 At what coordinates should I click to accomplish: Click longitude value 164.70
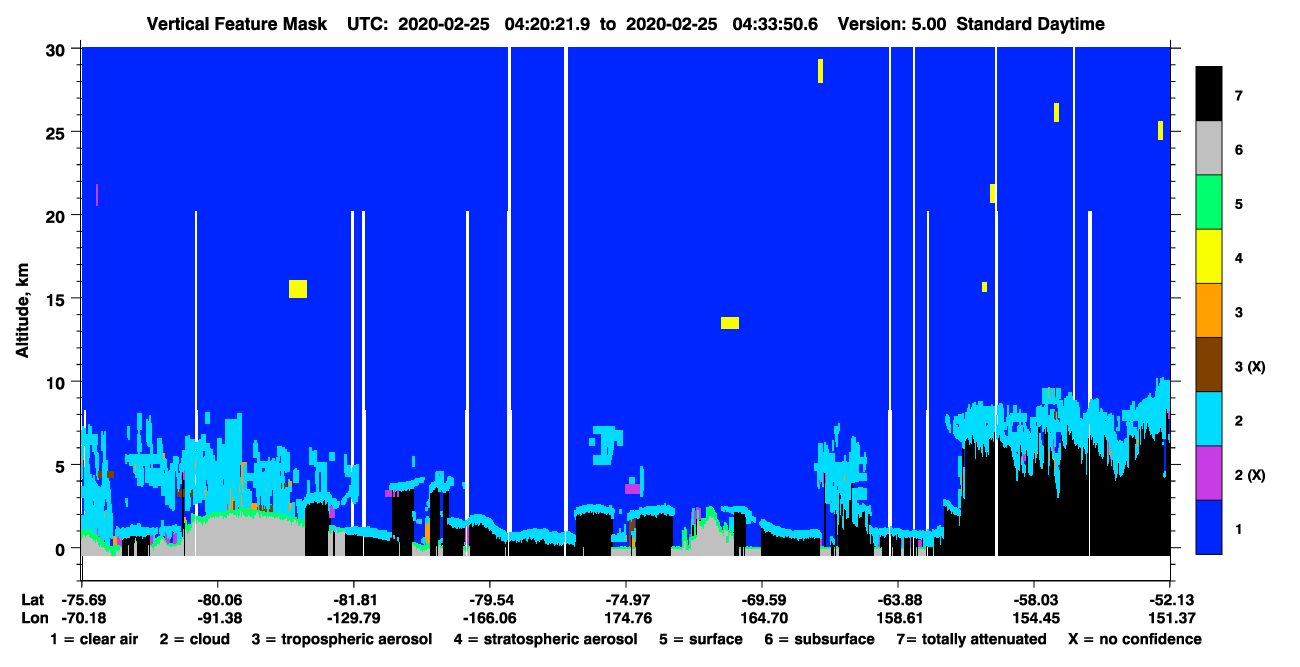pyautogui.click(x=765, y=618)
